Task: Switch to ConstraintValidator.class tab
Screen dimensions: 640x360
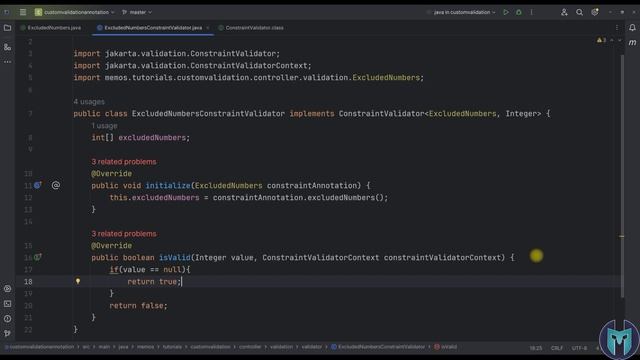Action: 251,28
